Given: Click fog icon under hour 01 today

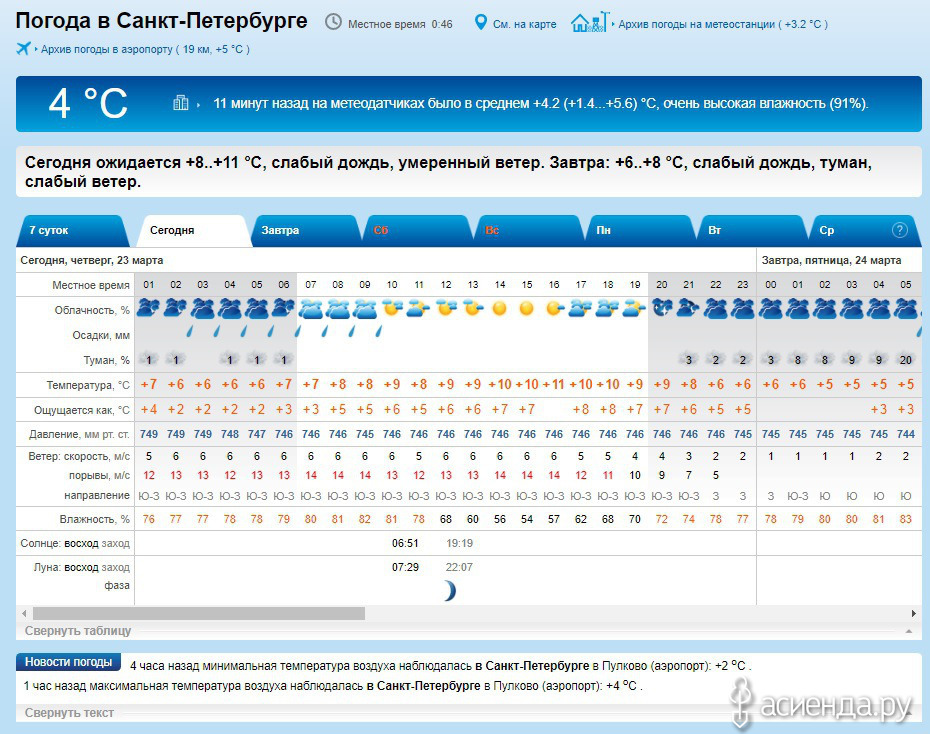Looking at the screenshot, I should point(148,359).
